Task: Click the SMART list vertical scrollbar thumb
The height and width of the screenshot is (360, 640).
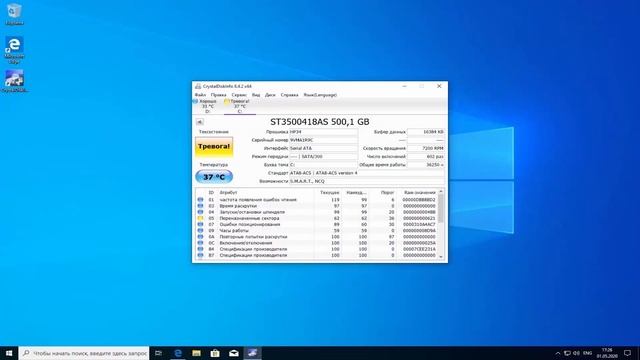Action: coord(441,208)
